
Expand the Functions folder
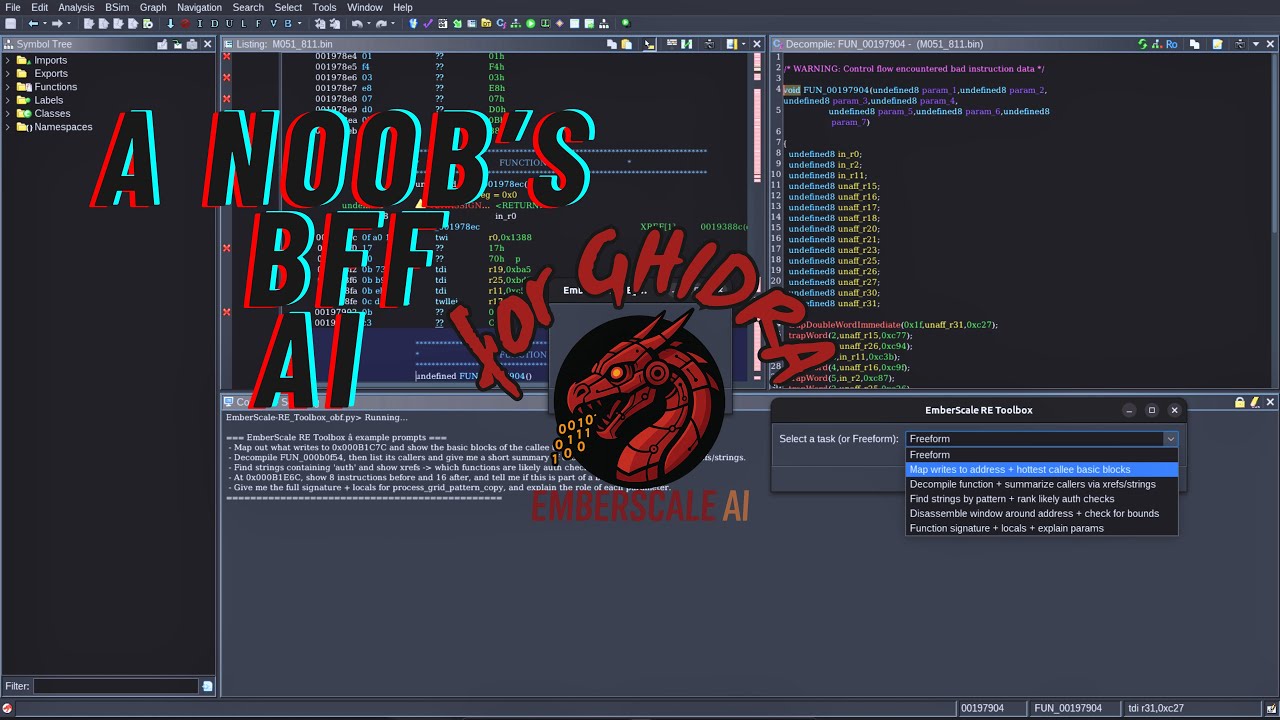[x=8, y=87]
